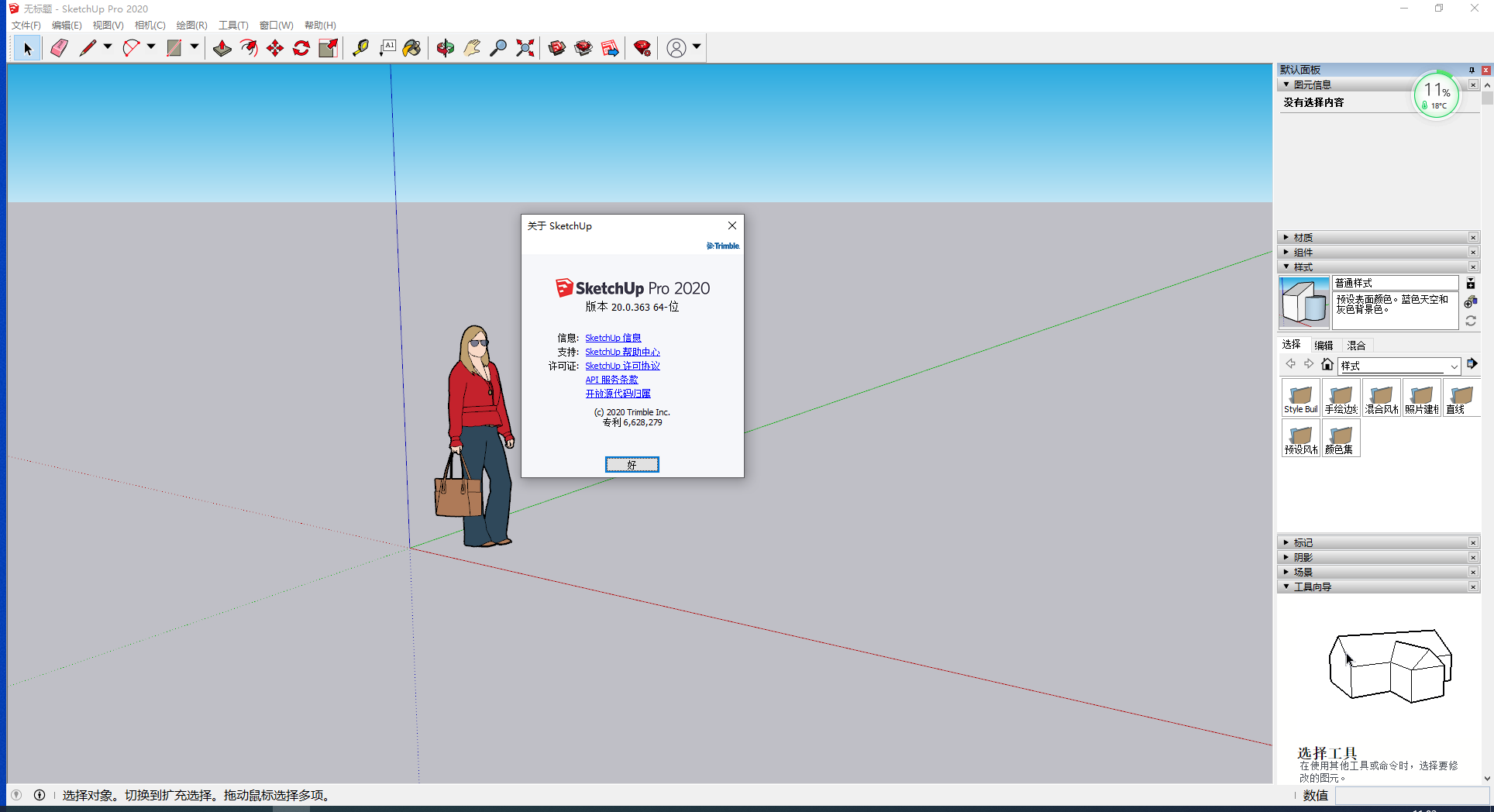Screen dimensions: 1494x812
Task: Activate the Paint Bucket tool
Action: pos(412,48)
